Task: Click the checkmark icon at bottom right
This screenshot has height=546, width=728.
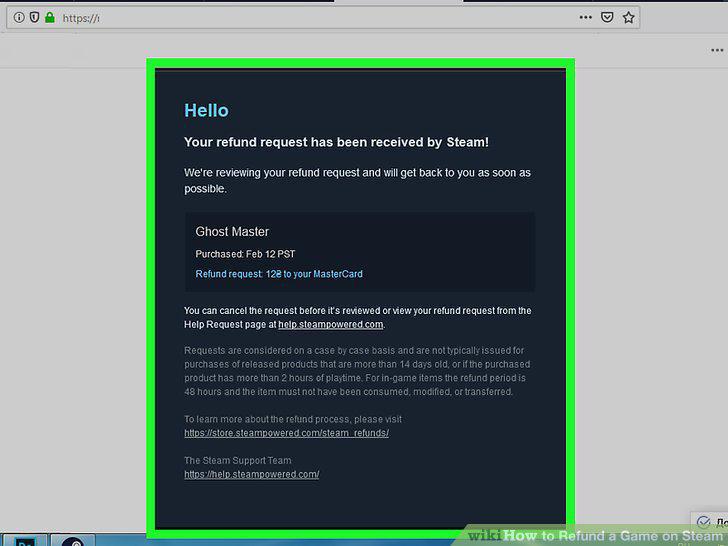Action: pyautogui.click(x=703, y=522)
